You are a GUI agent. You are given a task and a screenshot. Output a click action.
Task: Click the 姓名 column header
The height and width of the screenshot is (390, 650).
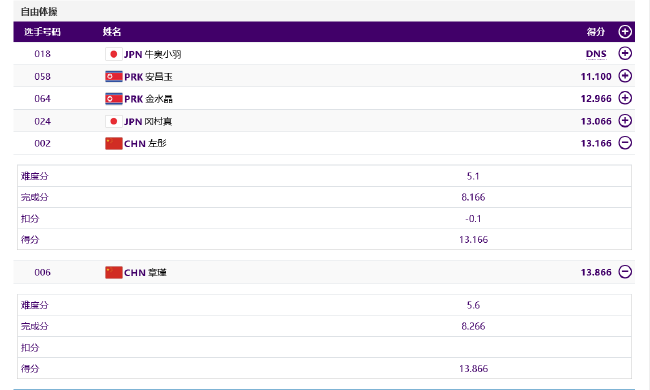112,32
